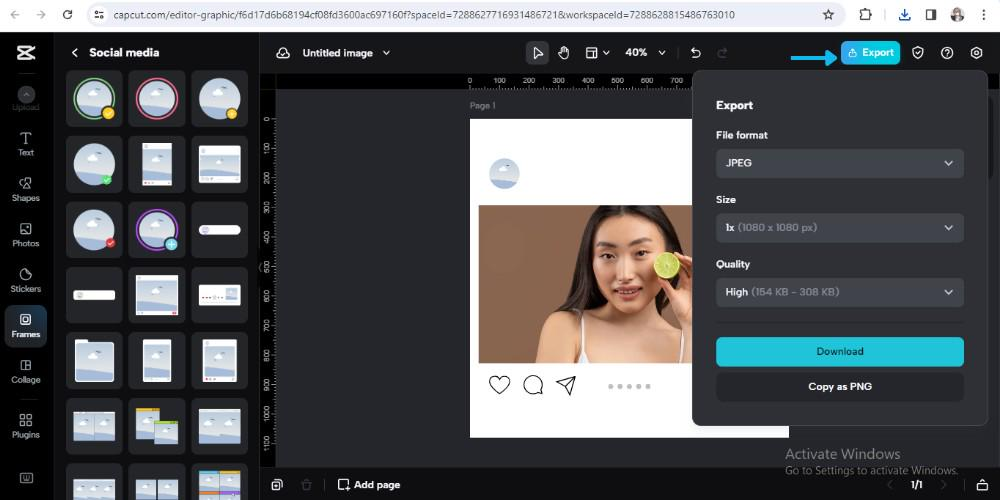Click Copy as PNG
The width and height of the screenshot is (1000, 500).
pyautogui.click(x=839, y=386)
